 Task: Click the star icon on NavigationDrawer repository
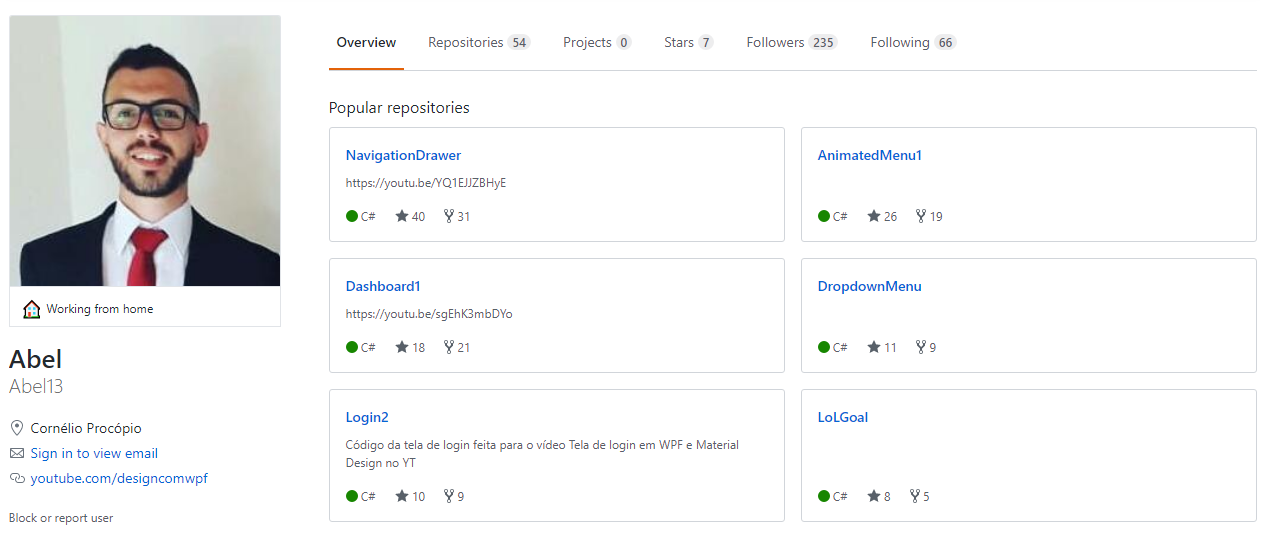pos(402,216)
